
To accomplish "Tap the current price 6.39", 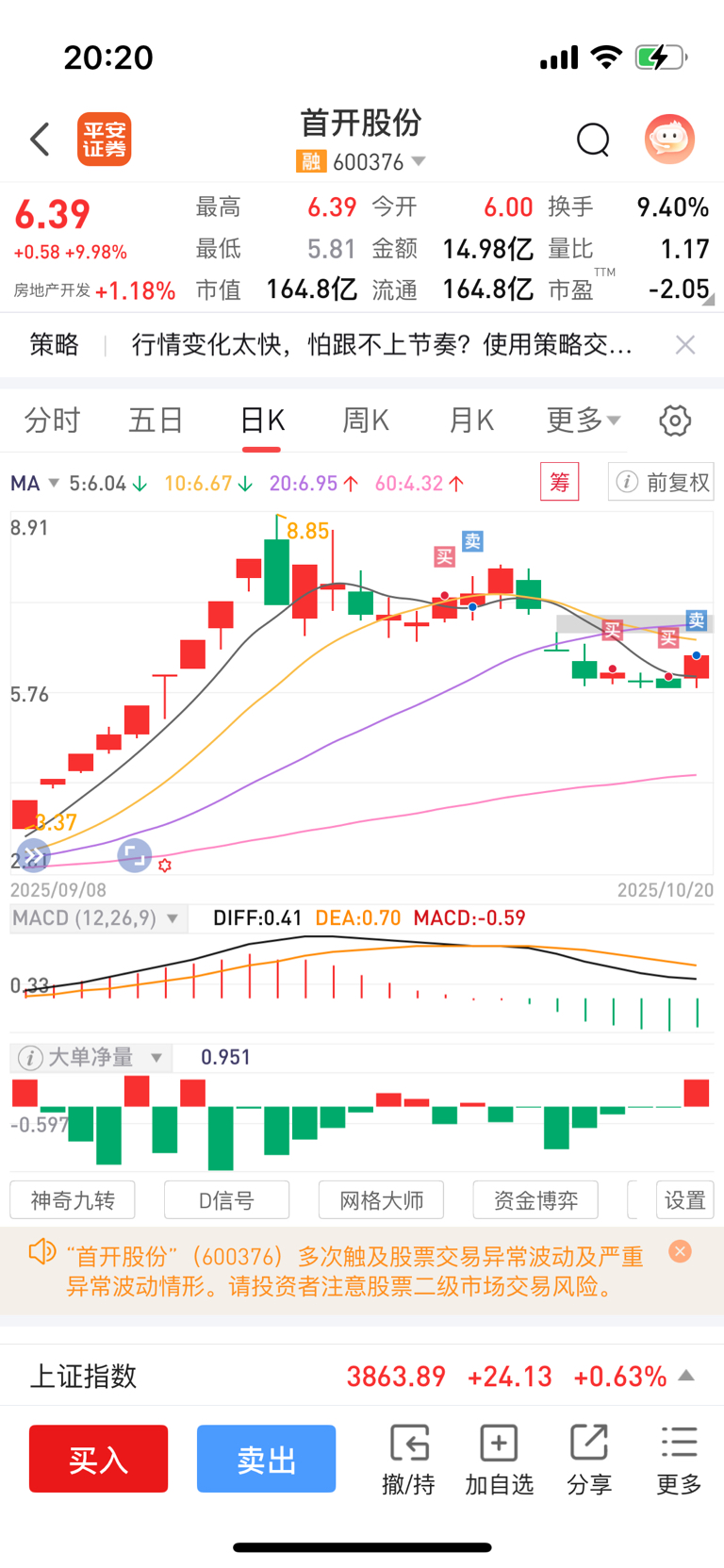I will (x=52, y=215).
